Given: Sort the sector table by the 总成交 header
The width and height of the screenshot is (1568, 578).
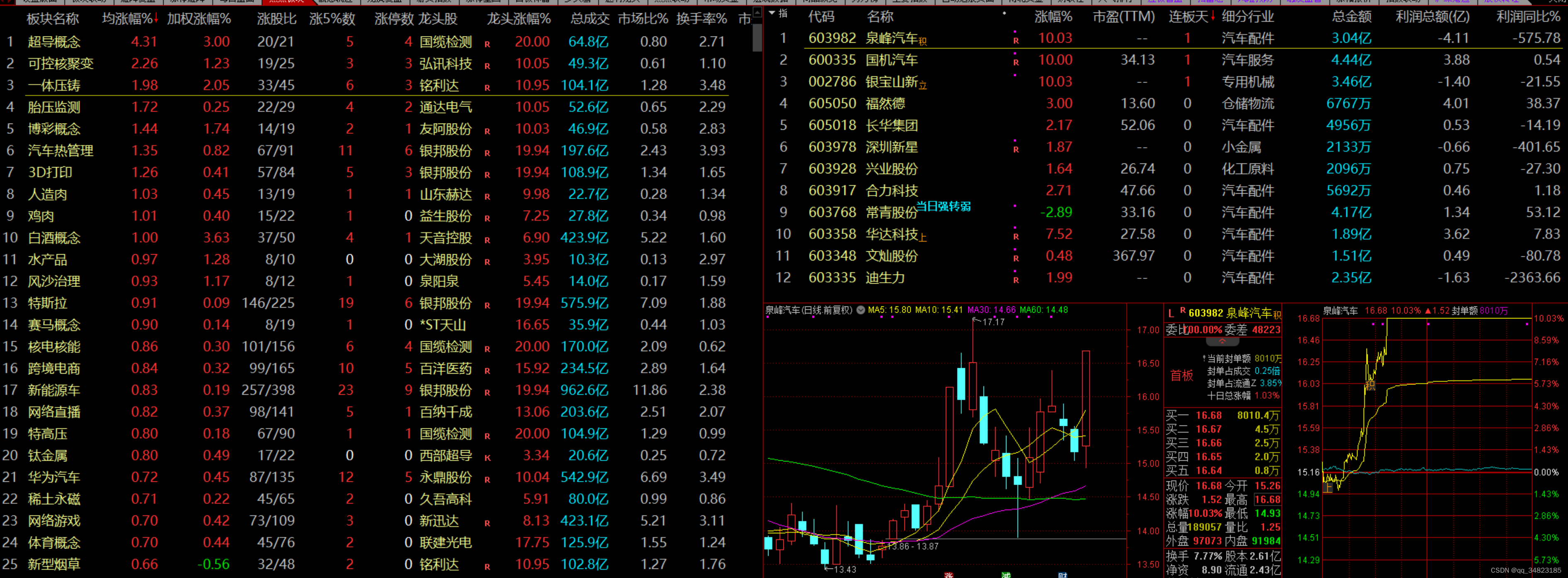Looking at the screenshot, I should pos(589,19).
